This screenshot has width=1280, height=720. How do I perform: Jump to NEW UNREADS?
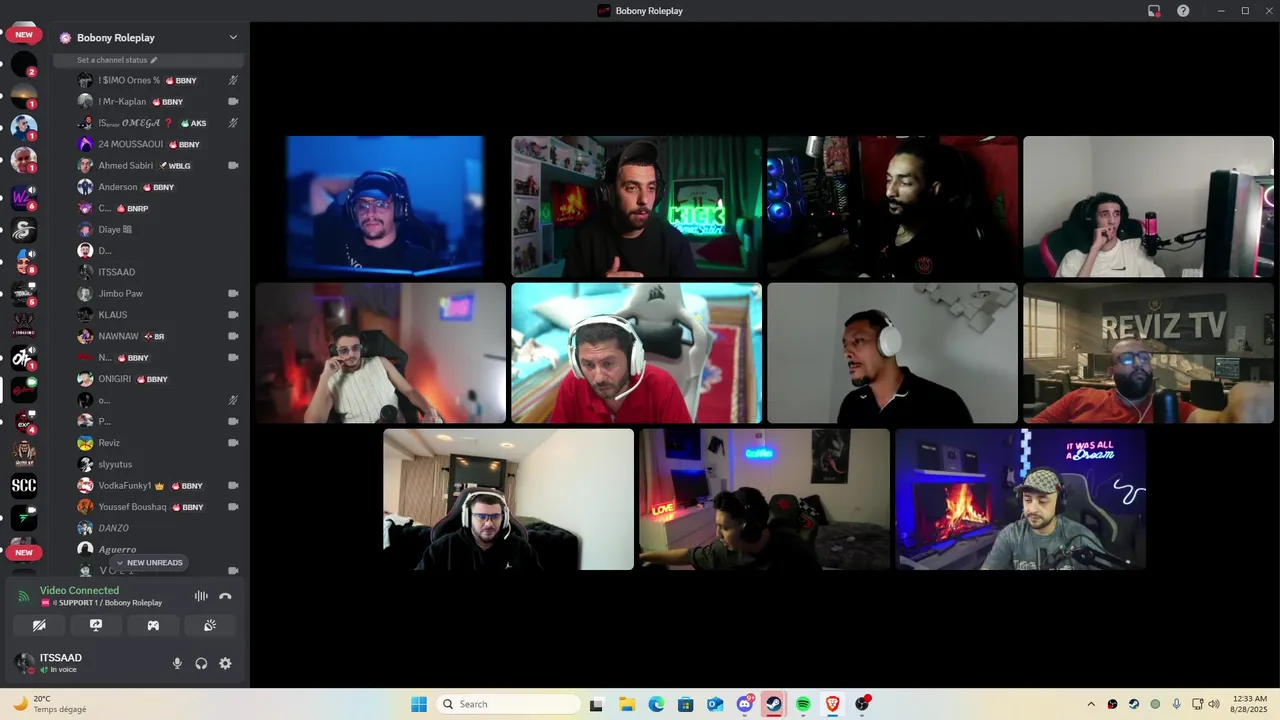click(149, 563)
